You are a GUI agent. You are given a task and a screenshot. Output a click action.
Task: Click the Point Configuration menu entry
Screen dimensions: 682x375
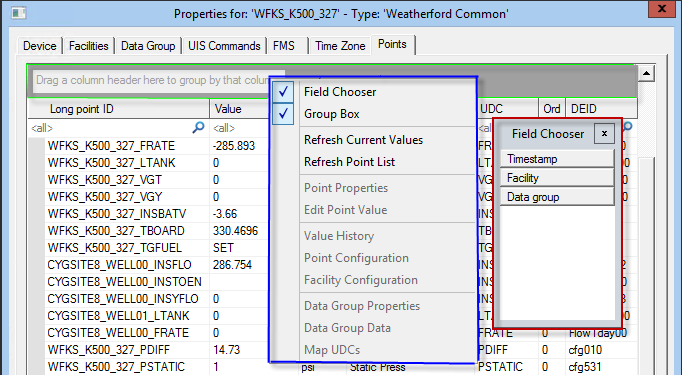(x=356, y=258)
